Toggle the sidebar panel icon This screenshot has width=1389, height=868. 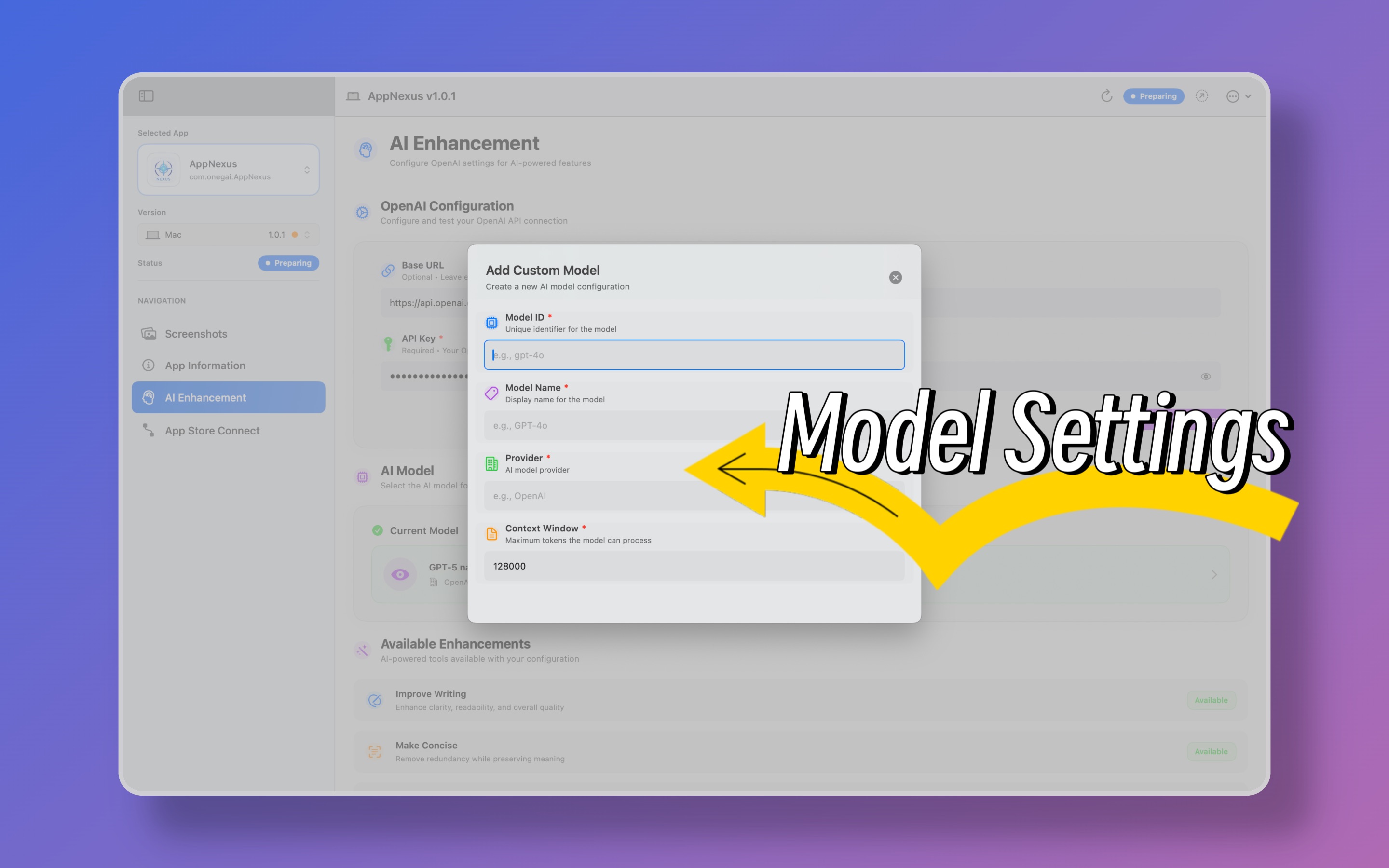coord(146,96)
